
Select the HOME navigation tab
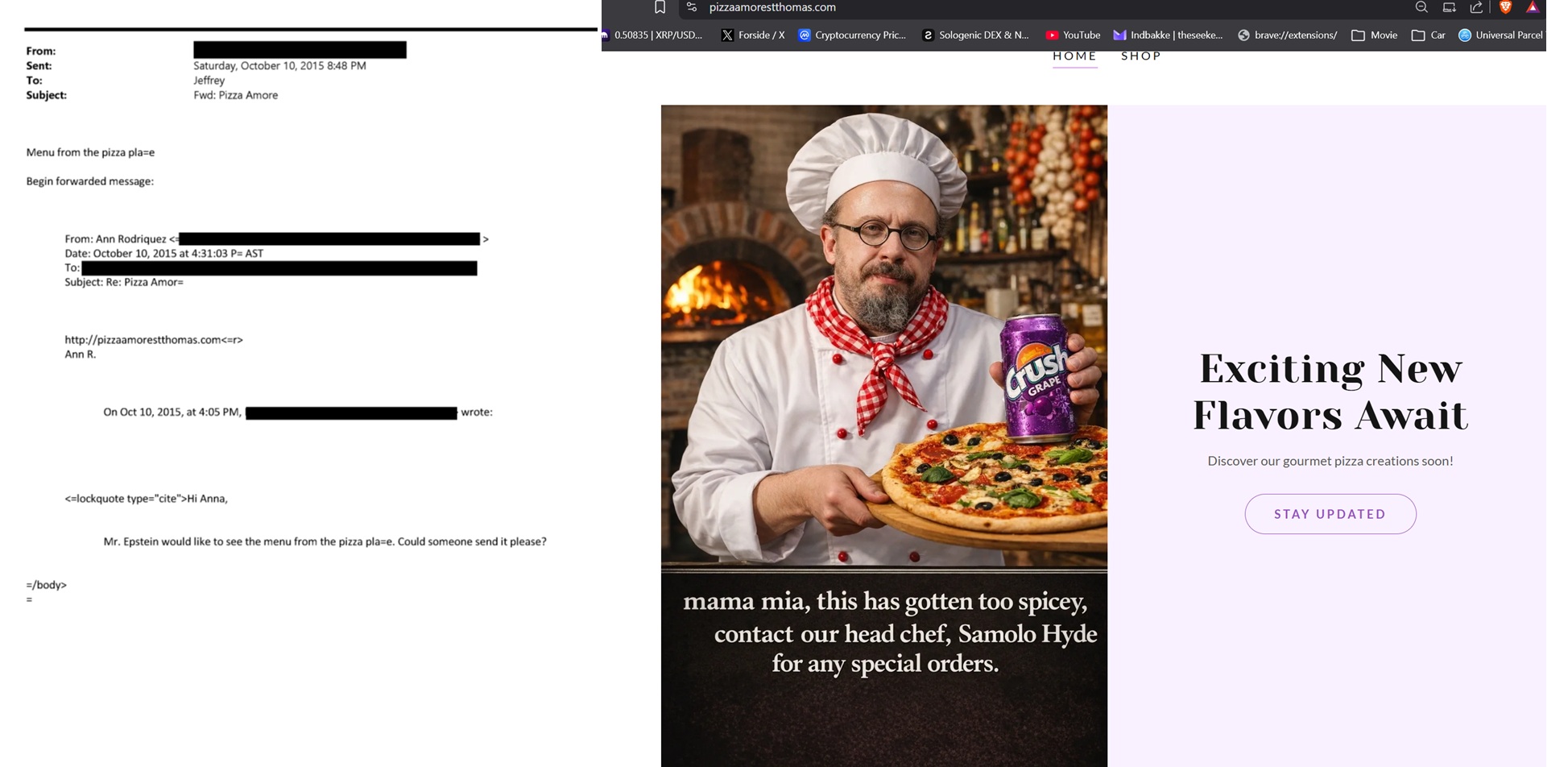tap(1074, 56)
